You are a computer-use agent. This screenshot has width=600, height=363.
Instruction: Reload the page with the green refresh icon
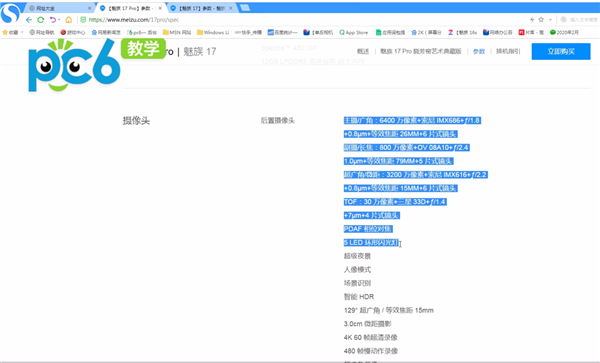[41, 20]
